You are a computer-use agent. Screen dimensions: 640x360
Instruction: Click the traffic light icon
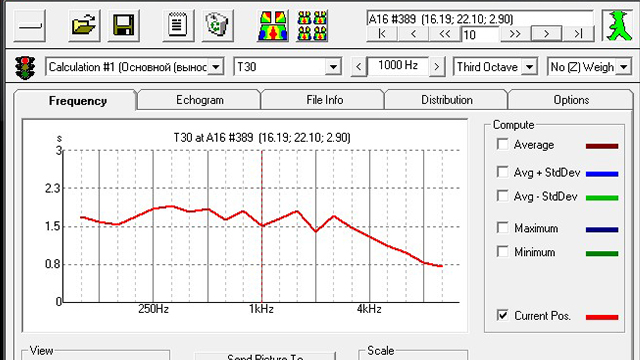click(25, 67)
